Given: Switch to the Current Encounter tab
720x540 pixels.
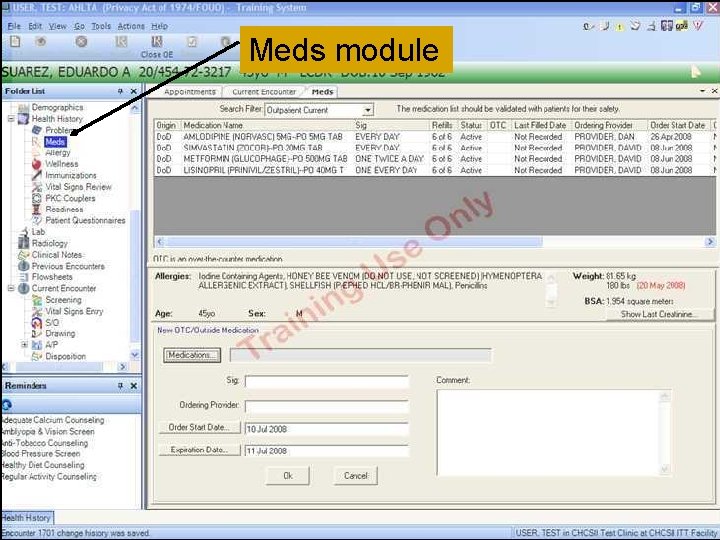Looking at the screenshot, I should tap(264, 92).
